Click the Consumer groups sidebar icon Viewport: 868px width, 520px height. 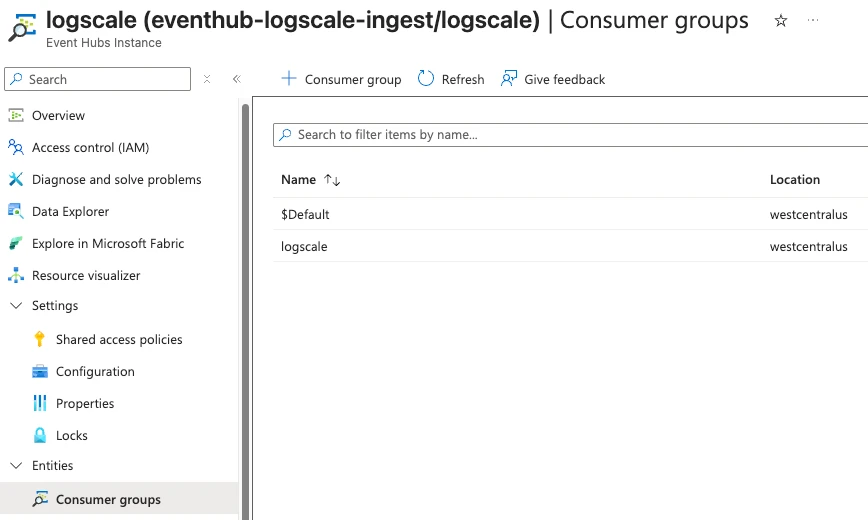pos(40,499)
